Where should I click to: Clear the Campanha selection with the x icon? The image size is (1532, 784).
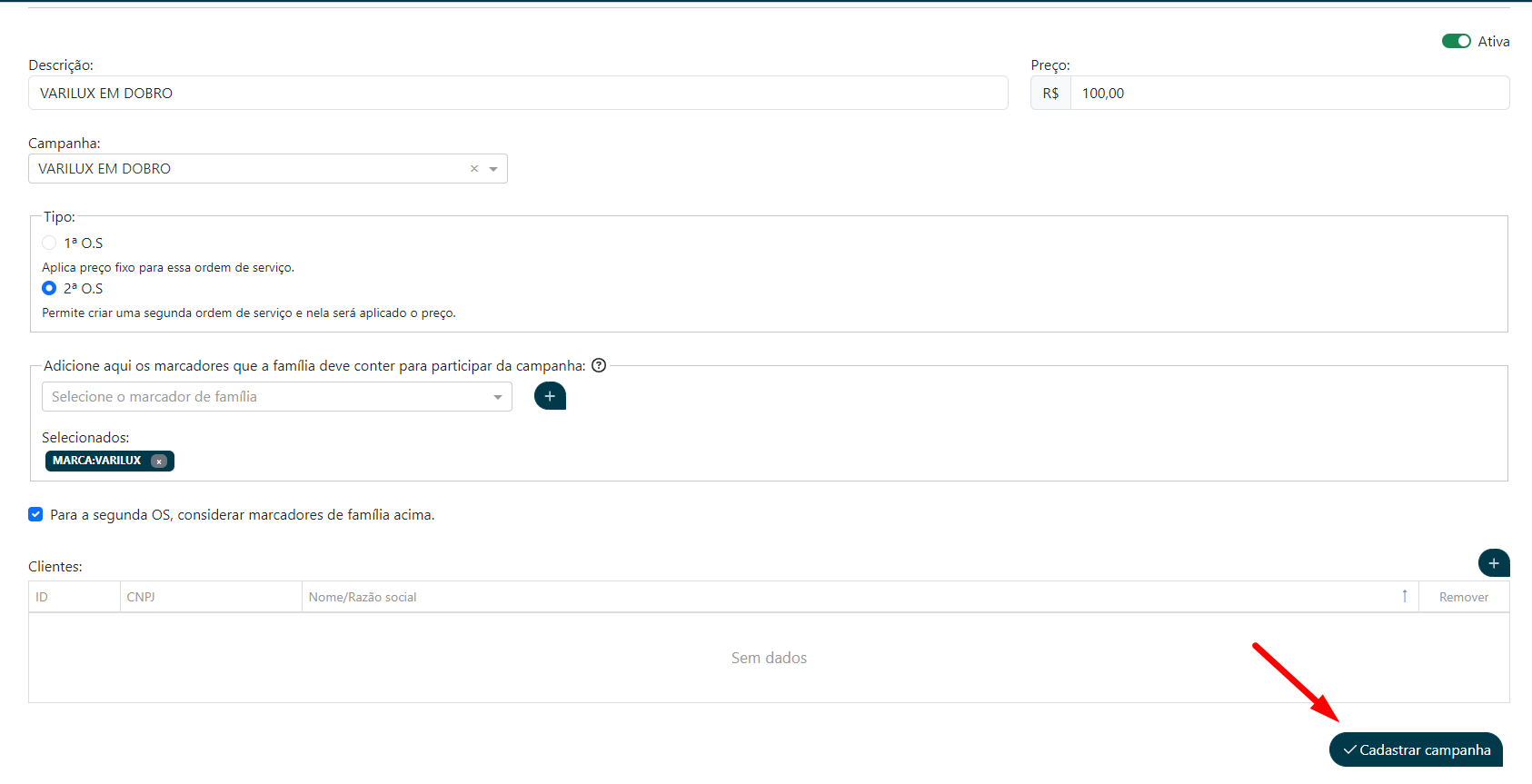(x=474, y=169)
